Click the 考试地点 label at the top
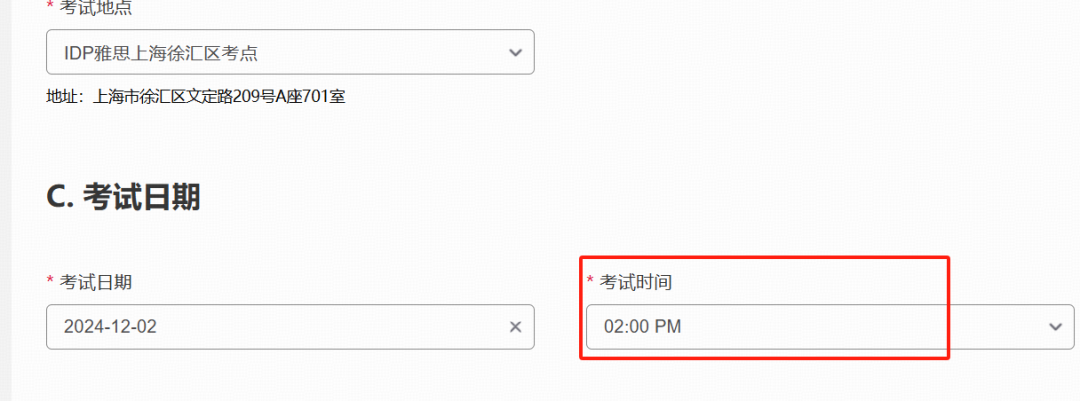The width and height of the screenshot is (1080, 401). click(x=96, y=8)
